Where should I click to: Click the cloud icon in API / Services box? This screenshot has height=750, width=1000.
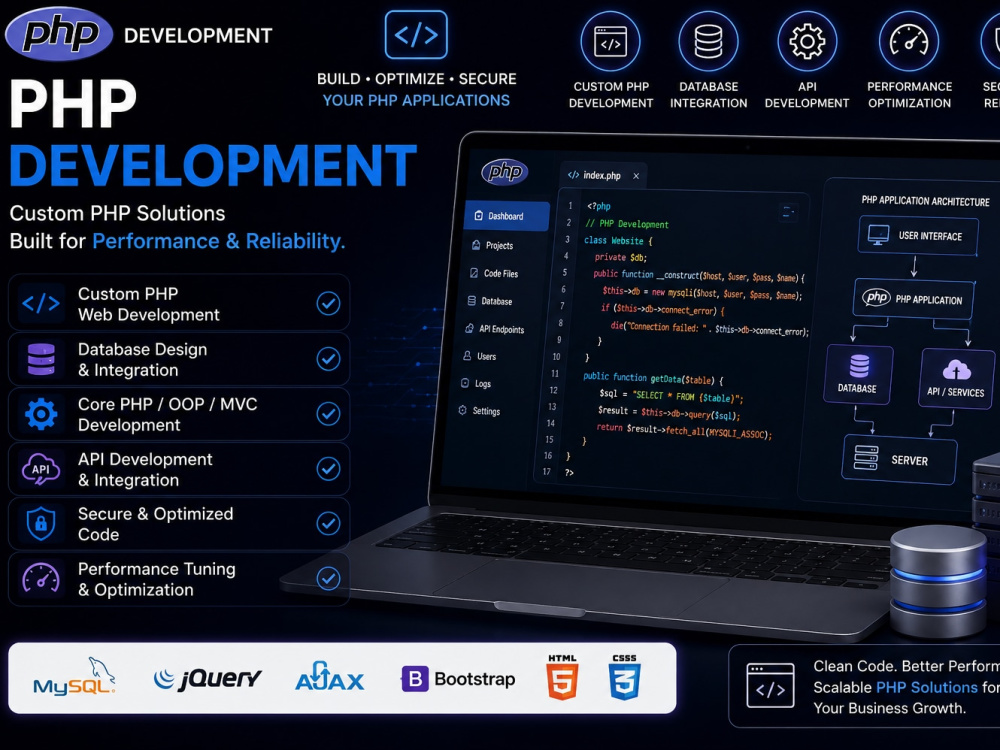[x=956, y=369]
